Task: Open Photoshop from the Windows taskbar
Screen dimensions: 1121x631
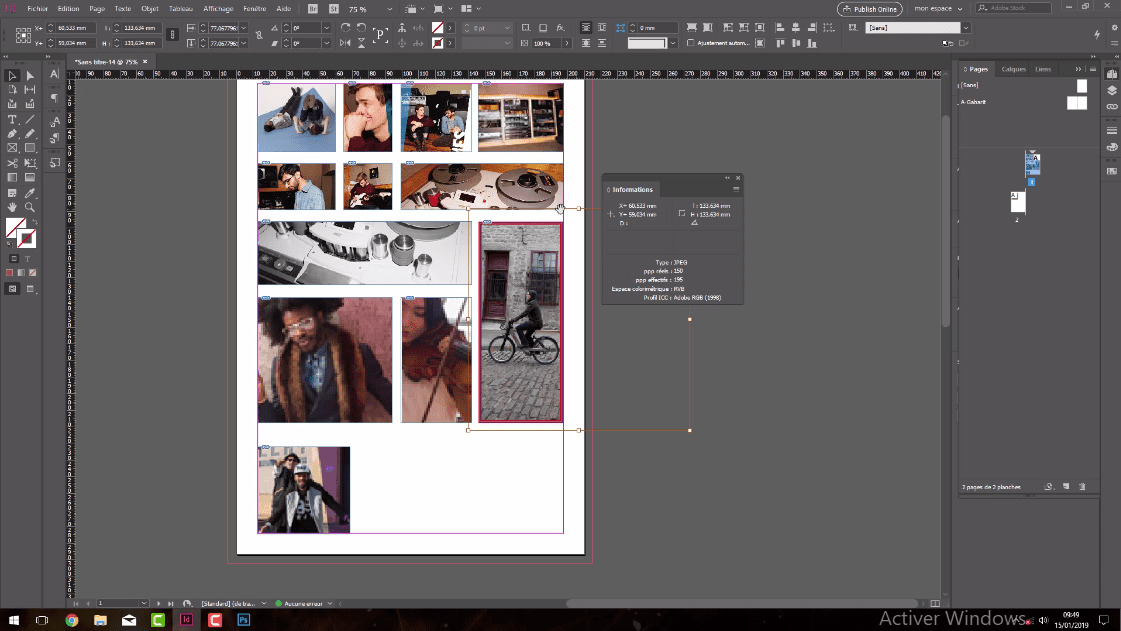Action: (242, 620)
